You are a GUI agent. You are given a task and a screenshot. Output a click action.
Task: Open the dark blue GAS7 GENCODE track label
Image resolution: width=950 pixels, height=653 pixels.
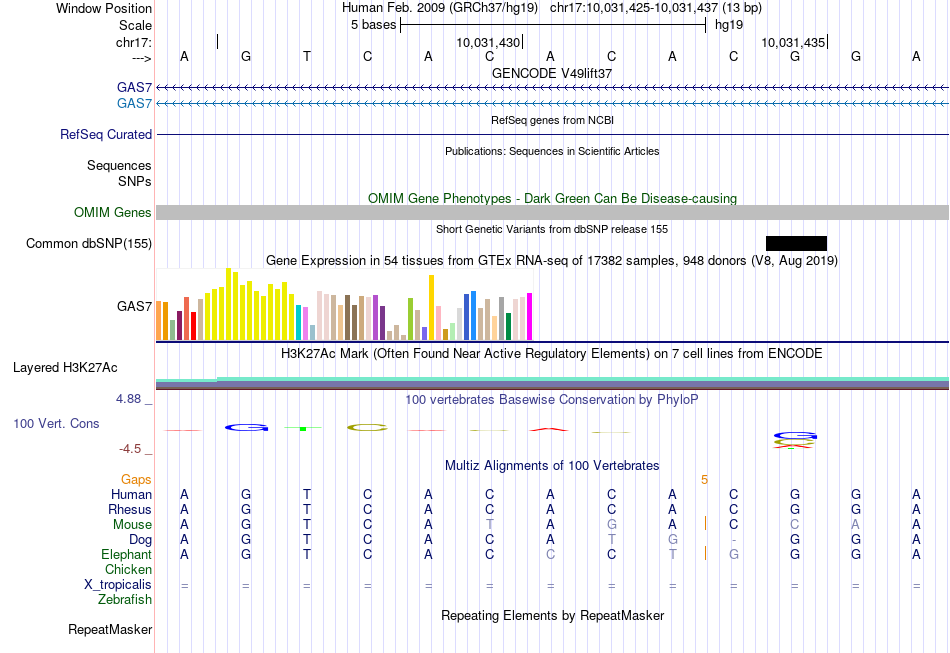pyautogui.click(x=135, y=88)
